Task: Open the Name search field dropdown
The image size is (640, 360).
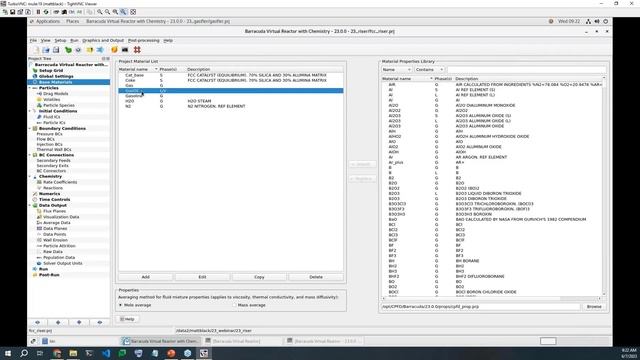Action: tap(396, 70)
